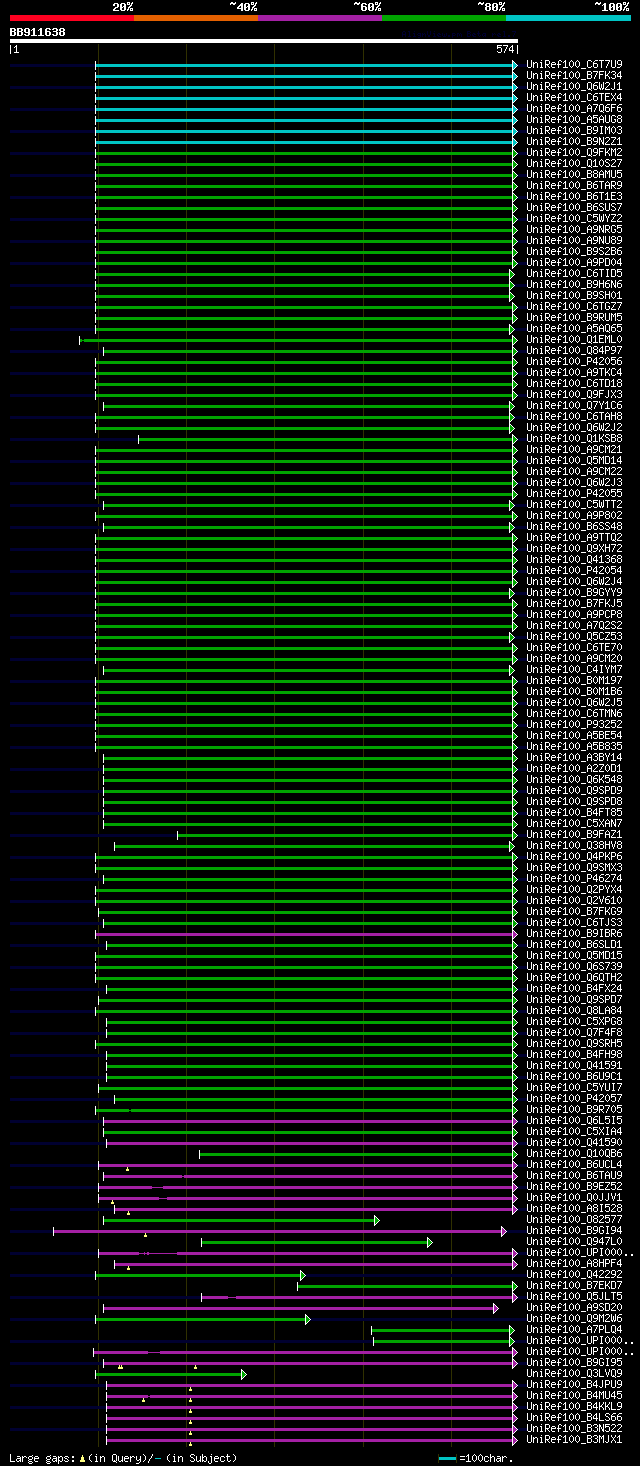Viewport: 640px width, 1466px height.
Task: Select the UniRef100_P93252 label
Action: click(574, 724)
